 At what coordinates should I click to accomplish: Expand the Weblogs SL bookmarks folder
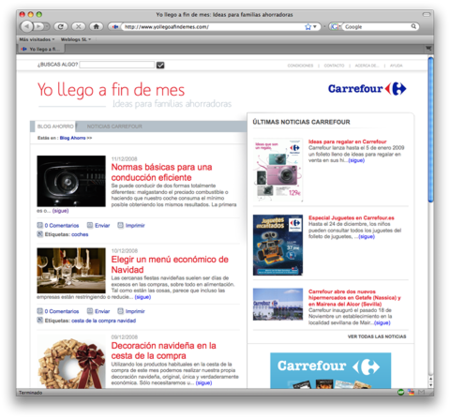click(76, 39)
